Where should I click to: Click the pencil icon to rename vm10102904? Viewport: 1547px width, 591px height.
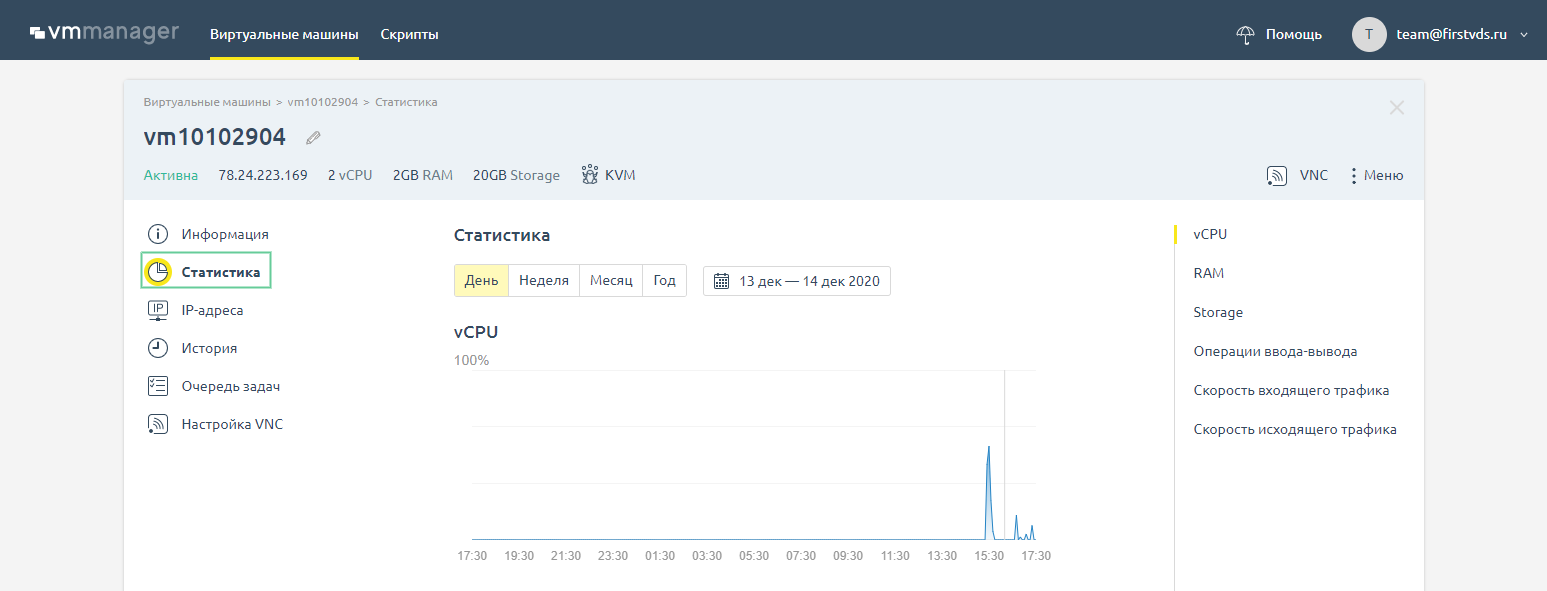coord(313,138)
